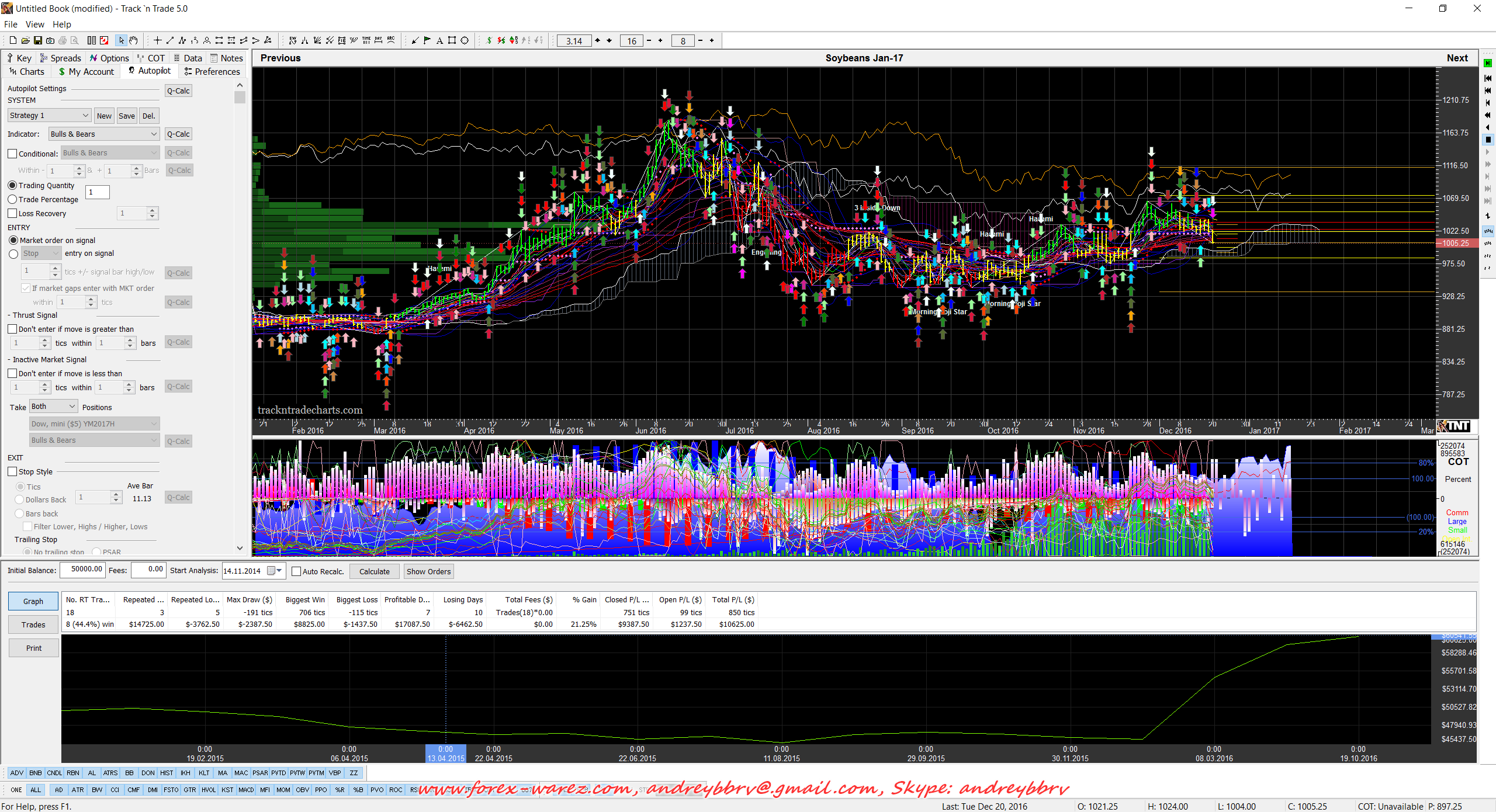
Task: Check the Auto Recalc. checkbox
Action: tap(296, 571)
